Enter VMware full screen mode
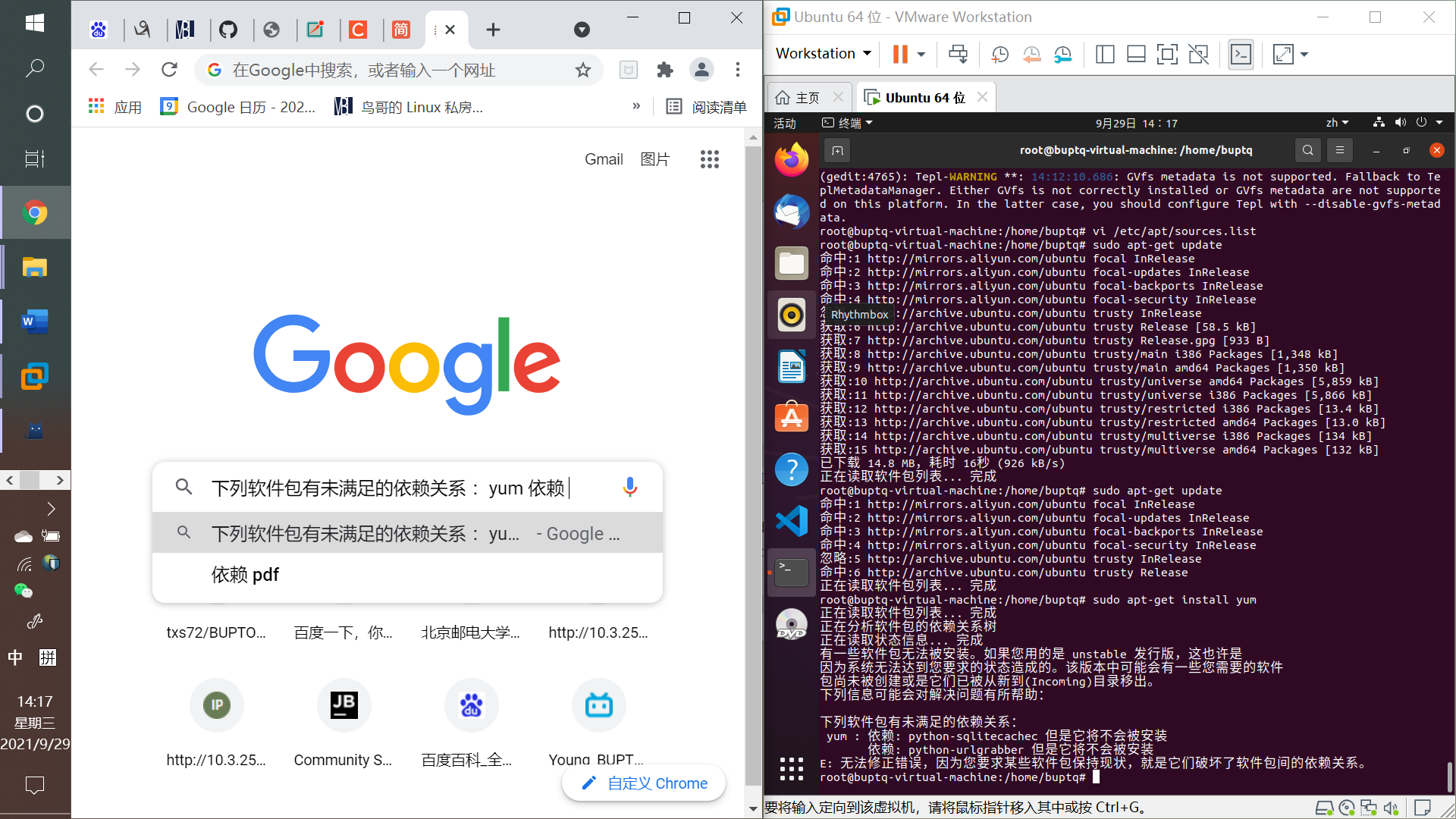The image size is (1456, 819). (x=1167, y=54)
